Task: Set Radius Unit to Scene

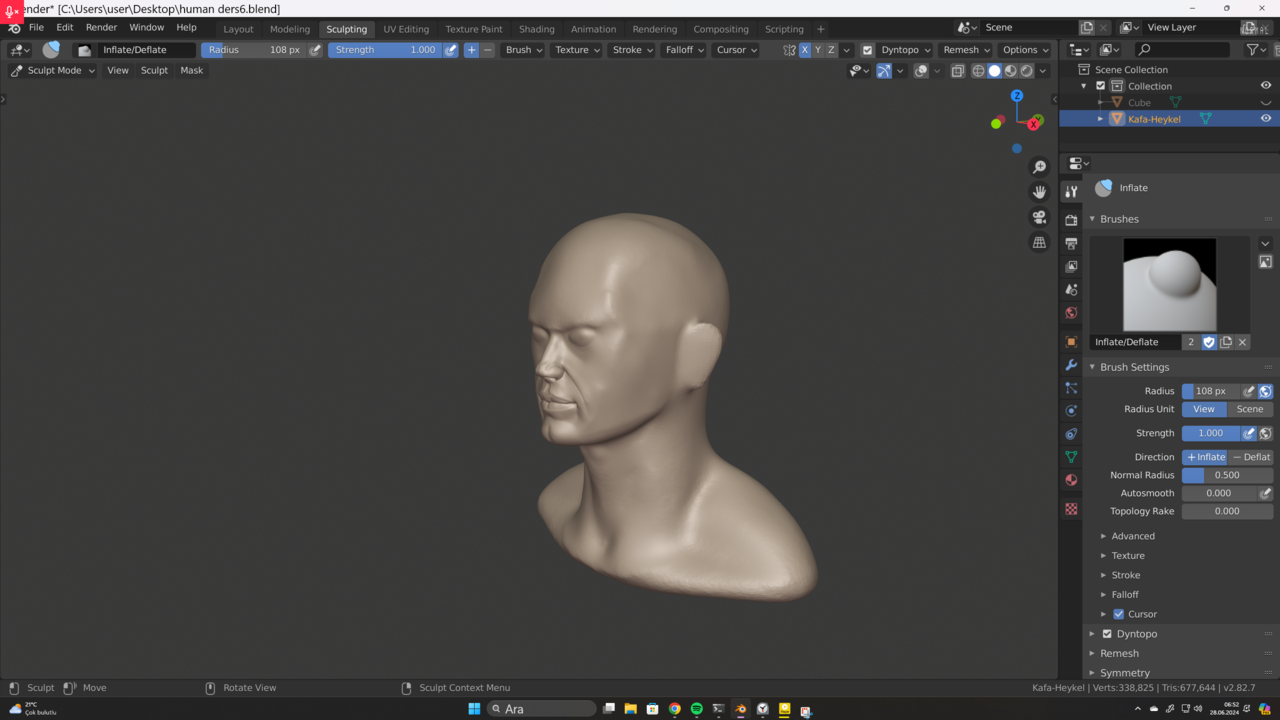Action: pos(1249,409)
